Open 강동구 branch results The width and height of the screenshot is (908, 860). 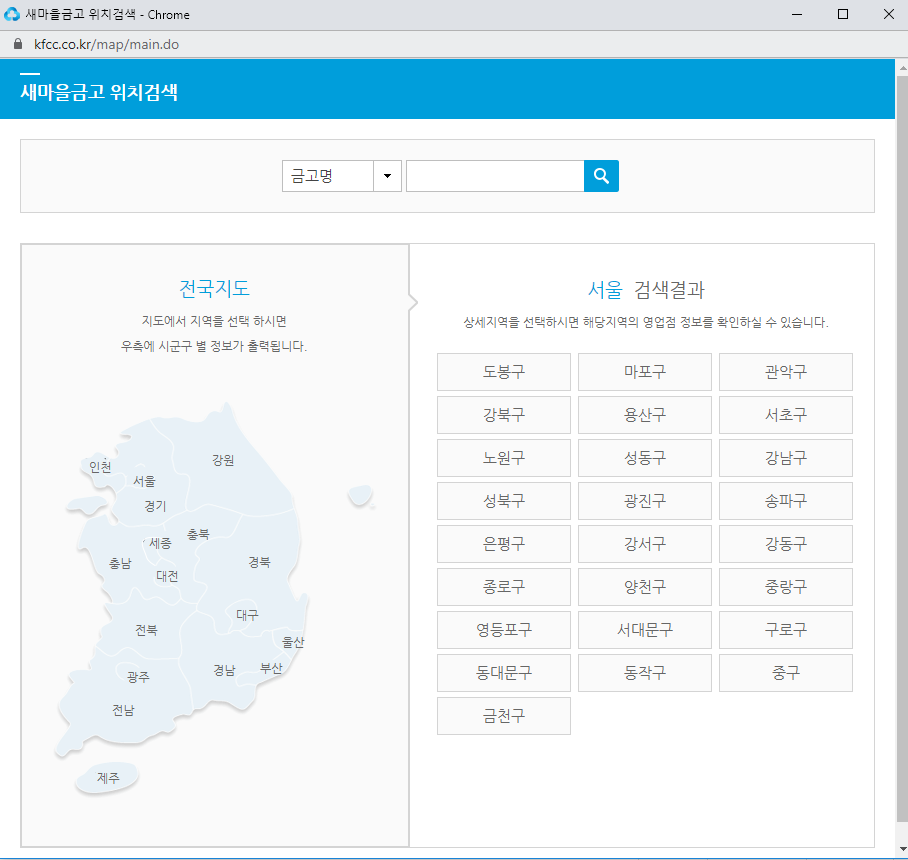(786, 544)
